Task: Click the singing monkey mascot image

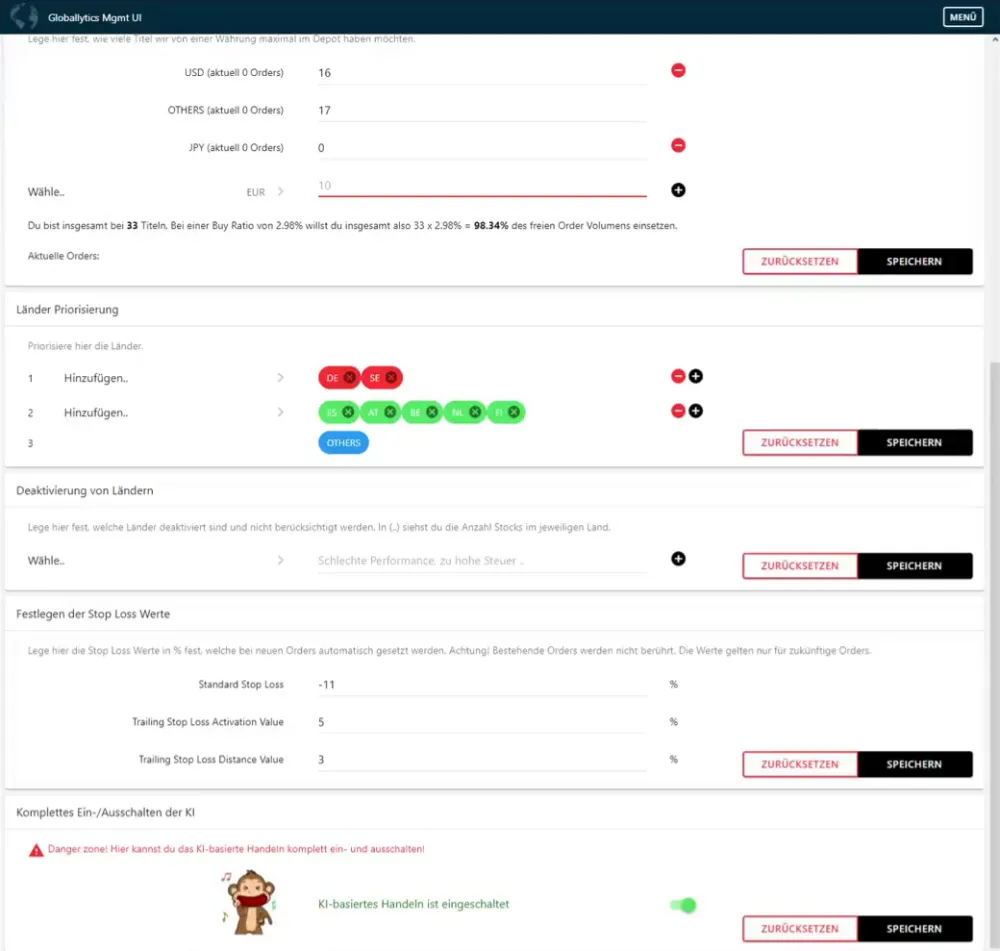Action: (250, 903)
